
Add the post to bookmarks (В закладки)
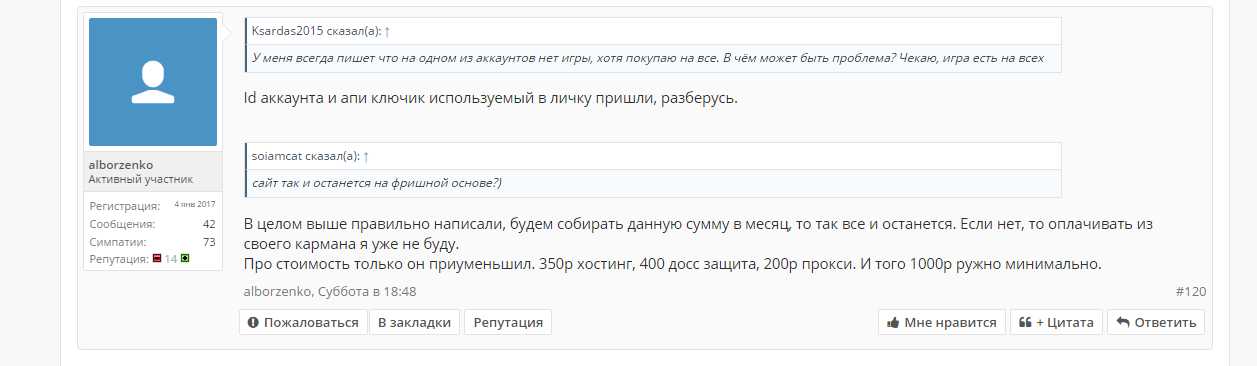point(415,322)
